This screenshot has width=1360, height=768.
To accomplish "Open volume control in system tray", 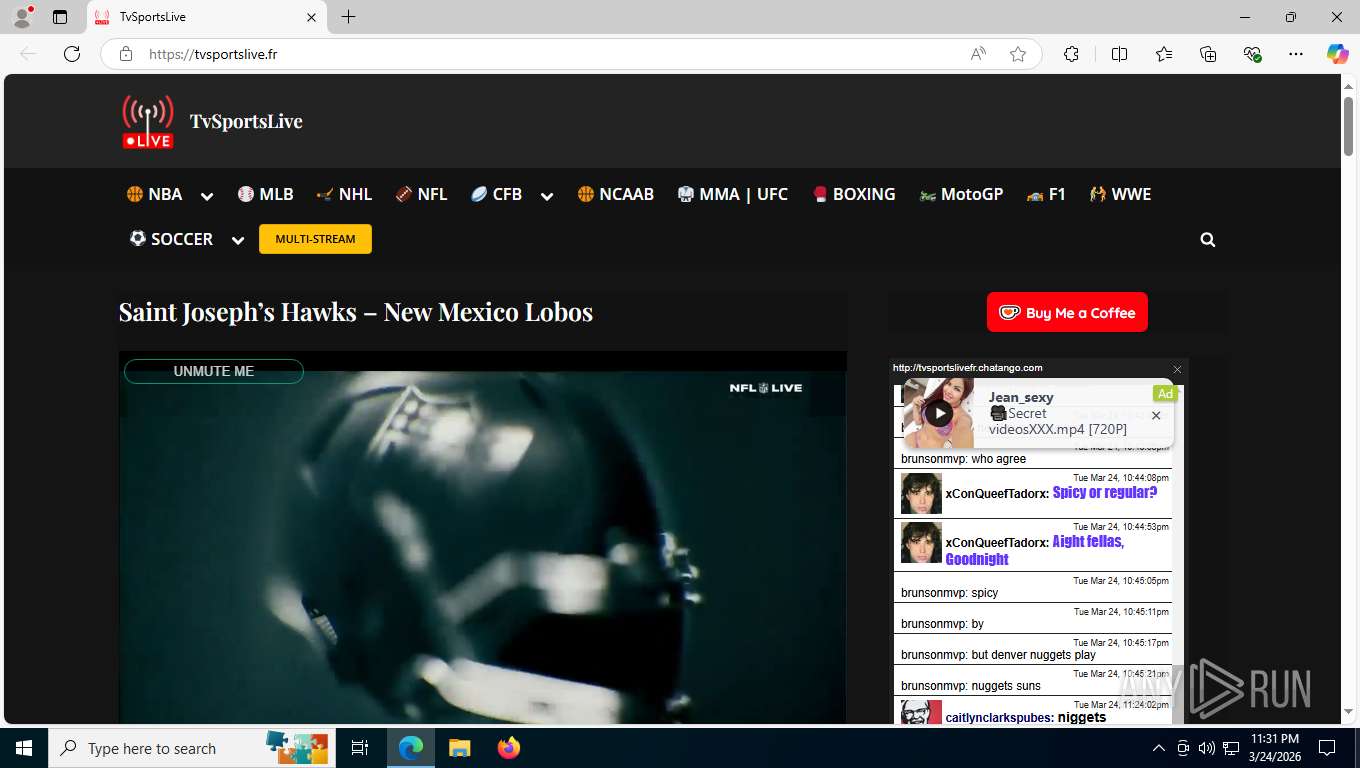I will click(1207, 748).
